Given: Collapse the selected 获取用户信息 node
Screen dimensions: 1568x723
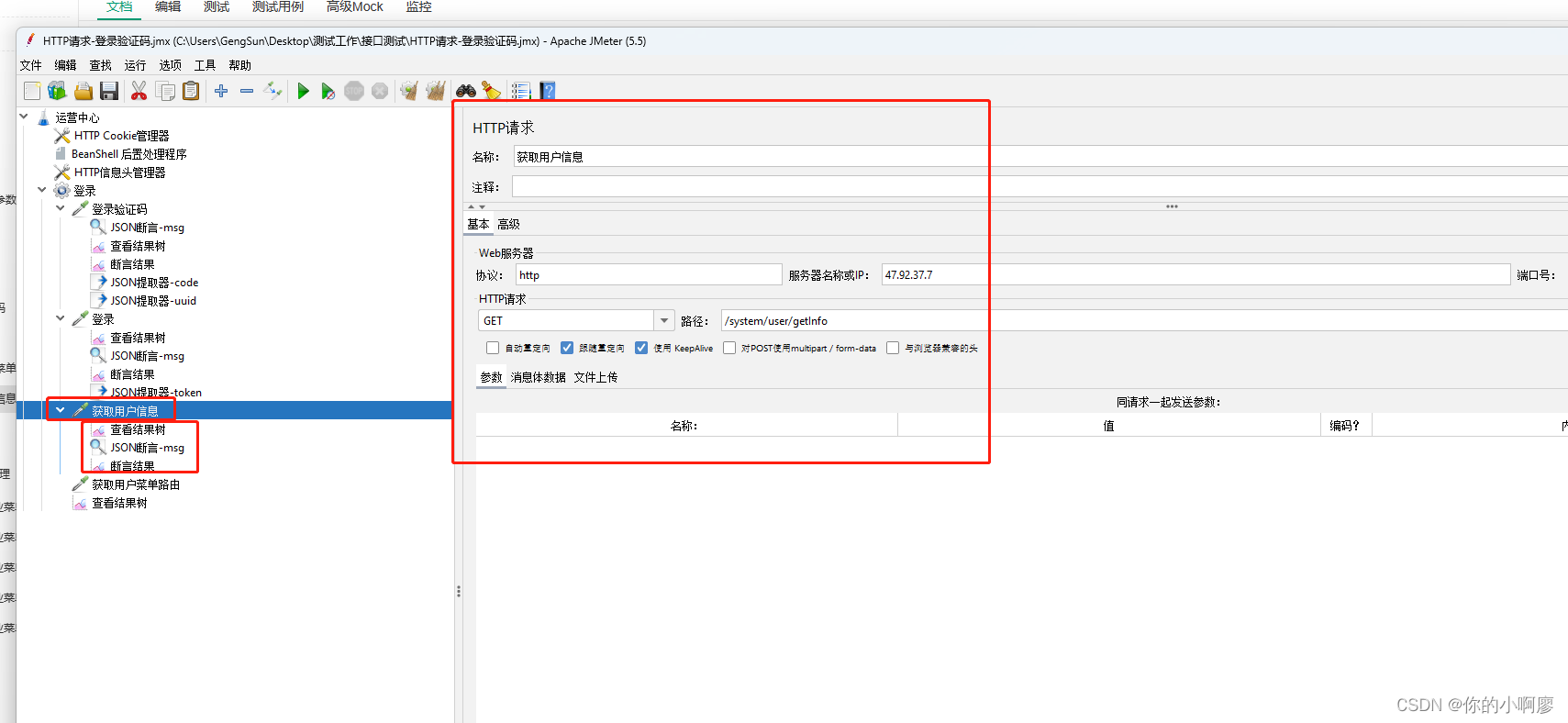Looking at the screenshot, I should (x=61, y=410).
